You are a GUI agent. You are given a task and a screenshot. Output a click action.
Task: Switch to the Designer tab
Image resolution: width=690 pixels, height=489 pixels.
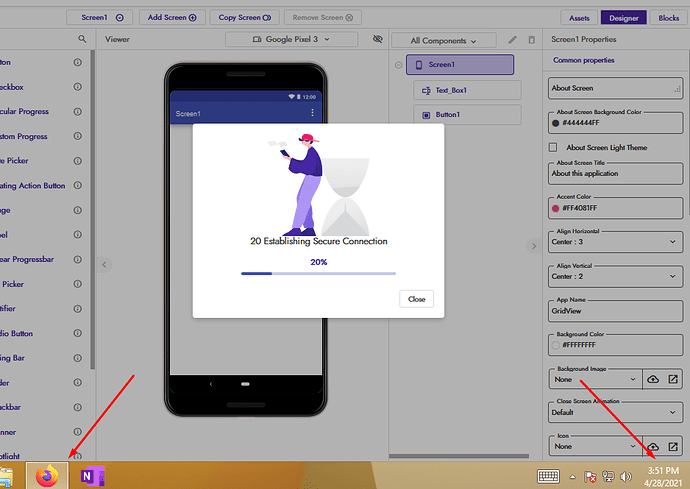[624, 18]
